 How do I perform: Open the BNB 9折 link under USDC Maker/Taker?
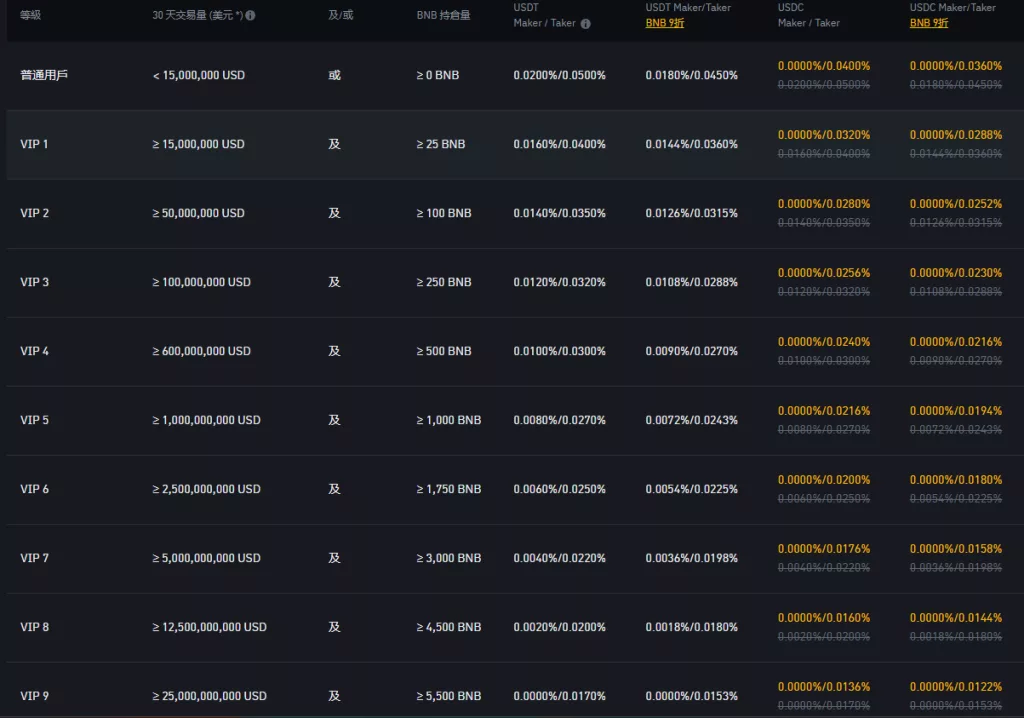click(x=929, y=23)
